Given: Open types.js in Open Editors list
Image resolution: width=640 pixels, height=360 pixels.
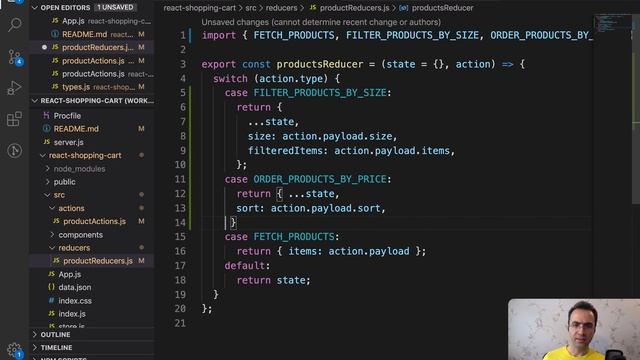Looking at the screenshot, I should pos(92,87).
